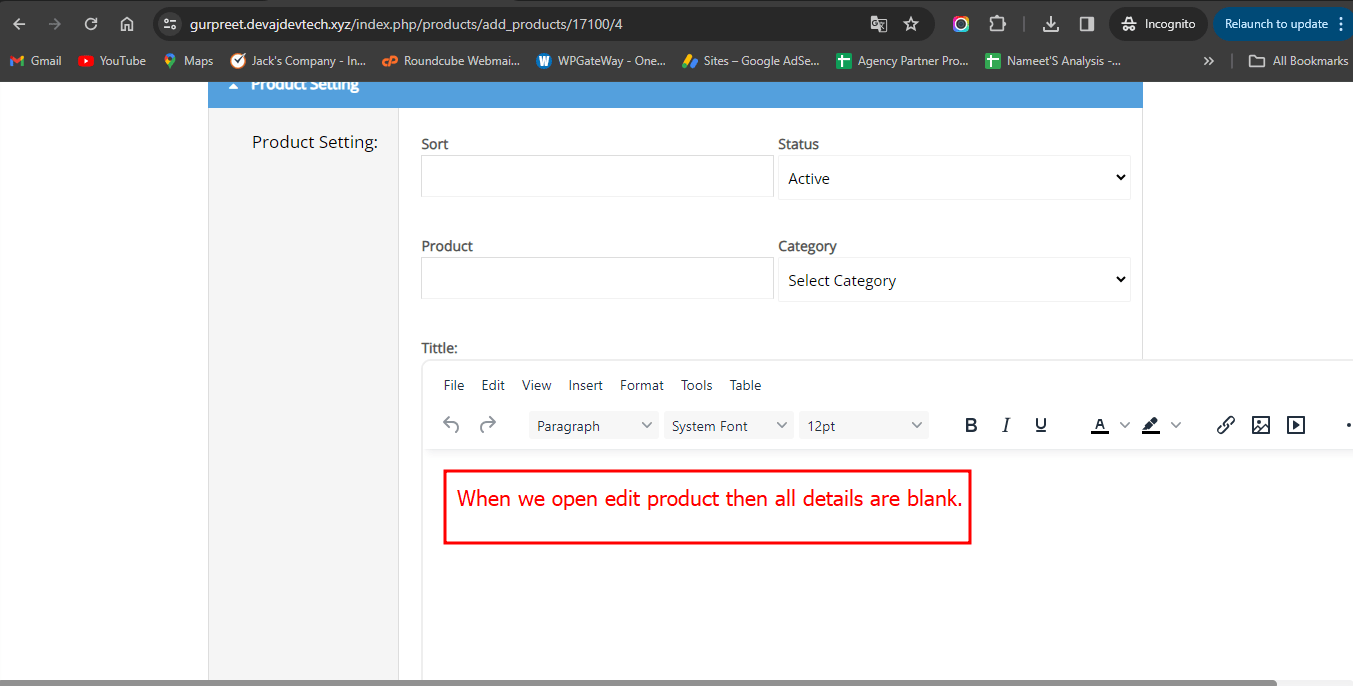Click the editor Undo arrow
The height and width of the screenshot is (686, 1353).
451,425
